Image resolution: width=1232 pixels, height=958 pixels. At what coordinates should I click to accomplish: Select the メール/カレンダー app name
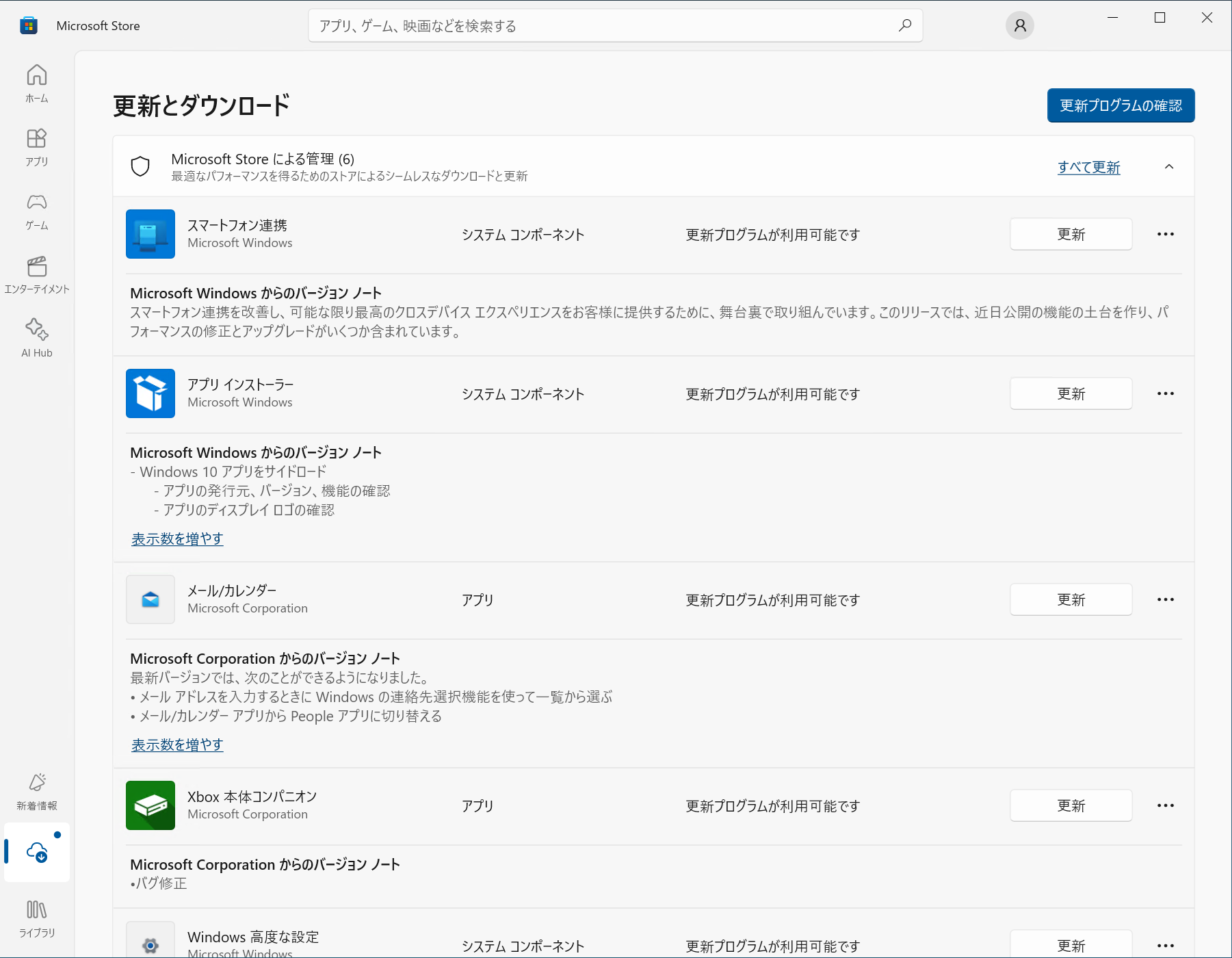point(232,591)
